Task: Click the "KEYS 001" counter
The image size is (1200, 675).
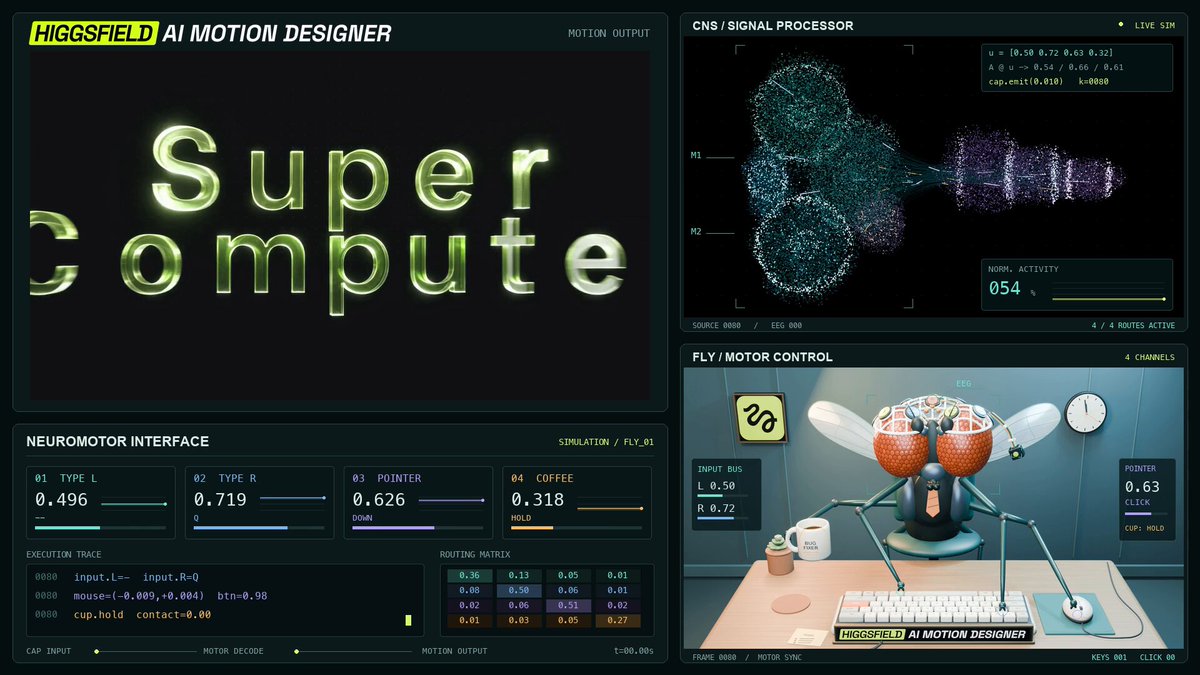Action: pyautogui.click(x=1110, y=657)
